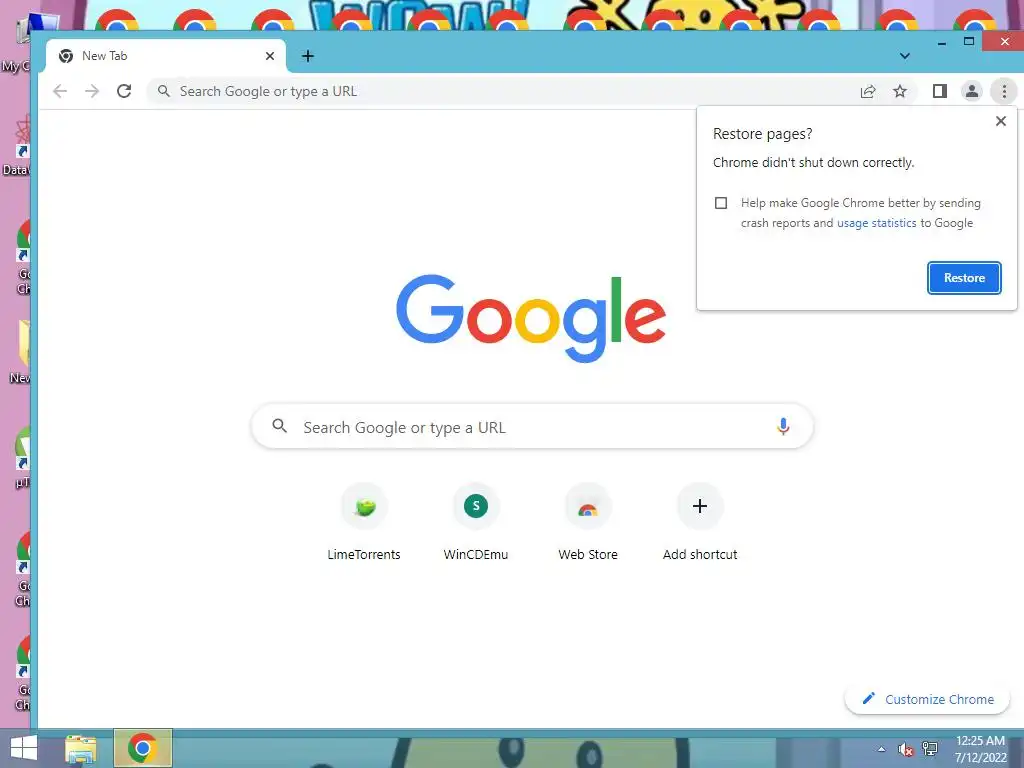Open Chrome three-dot menu
Image resolution: width=1024 pixels, height=768 pixels.
click(x=1004, y=91)
